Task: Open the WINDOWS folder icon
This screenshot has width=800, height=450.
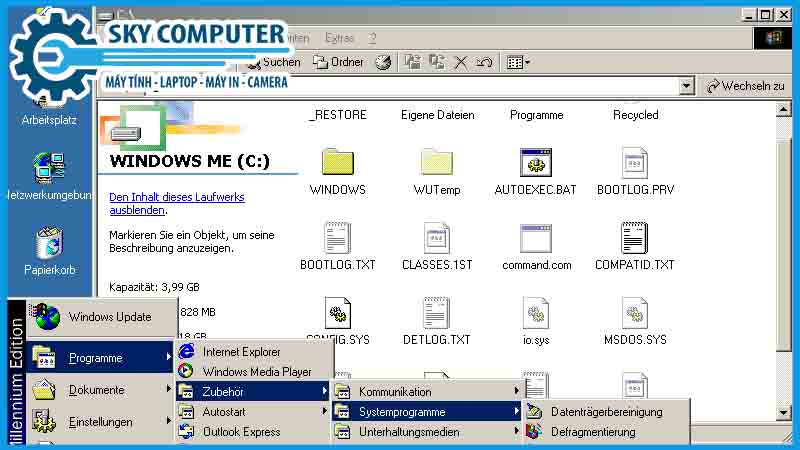Action: [338, 162]
